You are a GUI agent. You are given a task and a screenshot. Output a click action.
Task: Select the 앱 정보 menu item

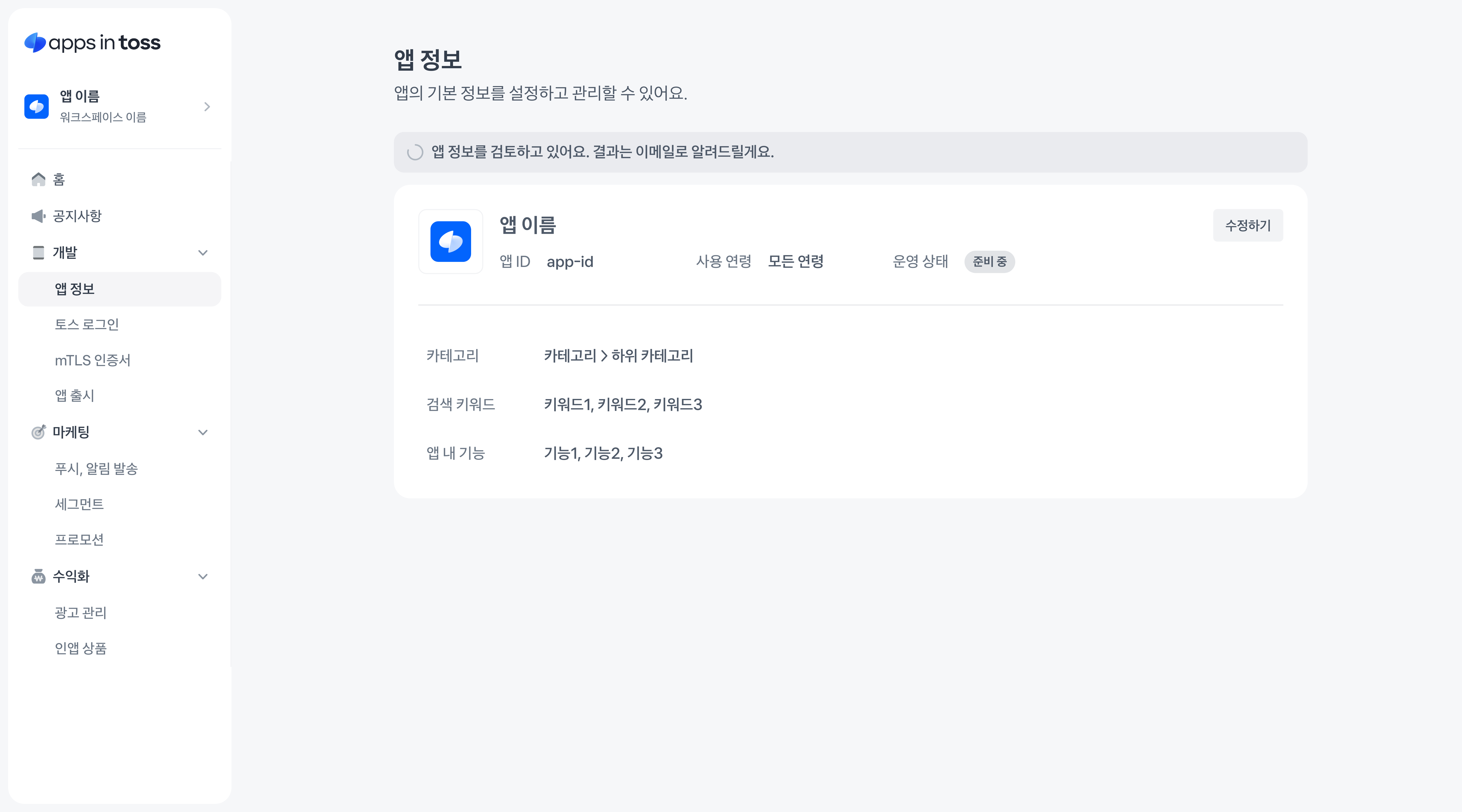(x=119, y=289)
